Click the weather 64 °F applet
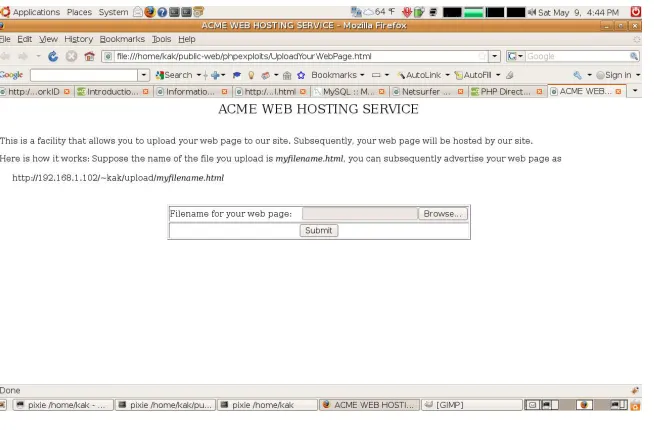This screenshot has height=430, width=654. (x=380, y=12)
